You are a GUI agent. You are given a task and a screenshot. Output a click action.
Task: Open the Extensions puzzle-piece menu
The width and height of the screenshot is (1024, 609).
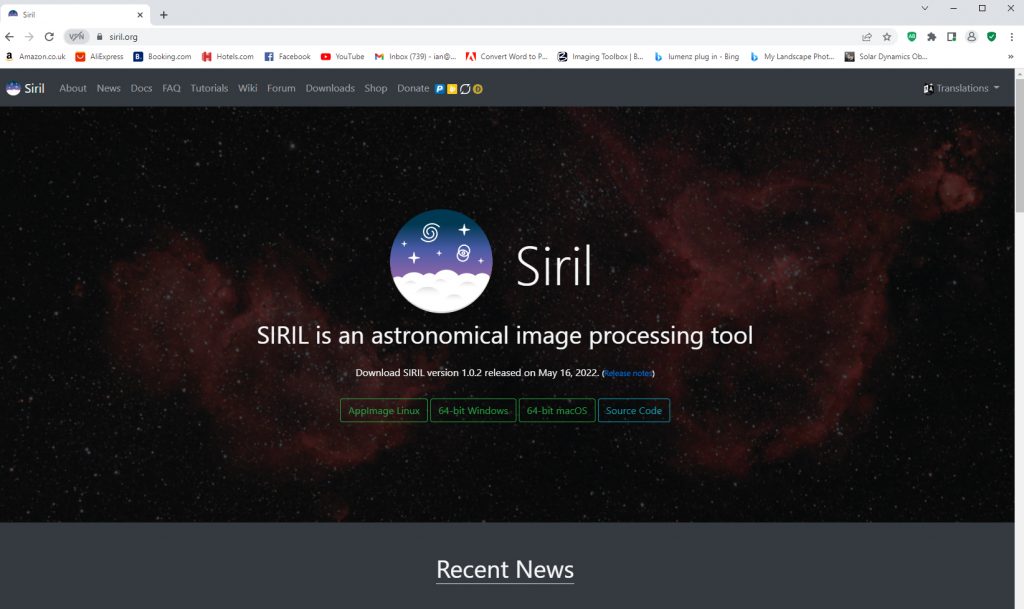[x=932, y=37]
